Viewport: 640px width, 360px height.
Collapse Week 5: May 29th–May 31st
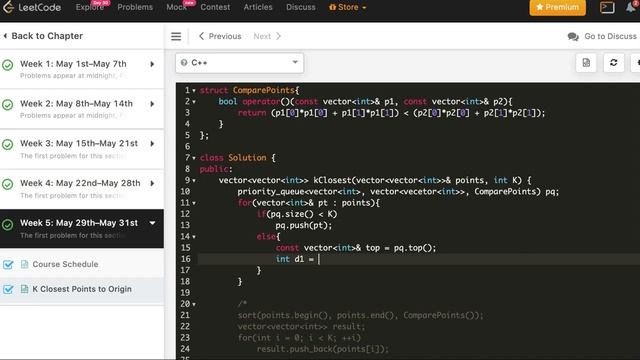pyautogui.click(x=152, y=223)
